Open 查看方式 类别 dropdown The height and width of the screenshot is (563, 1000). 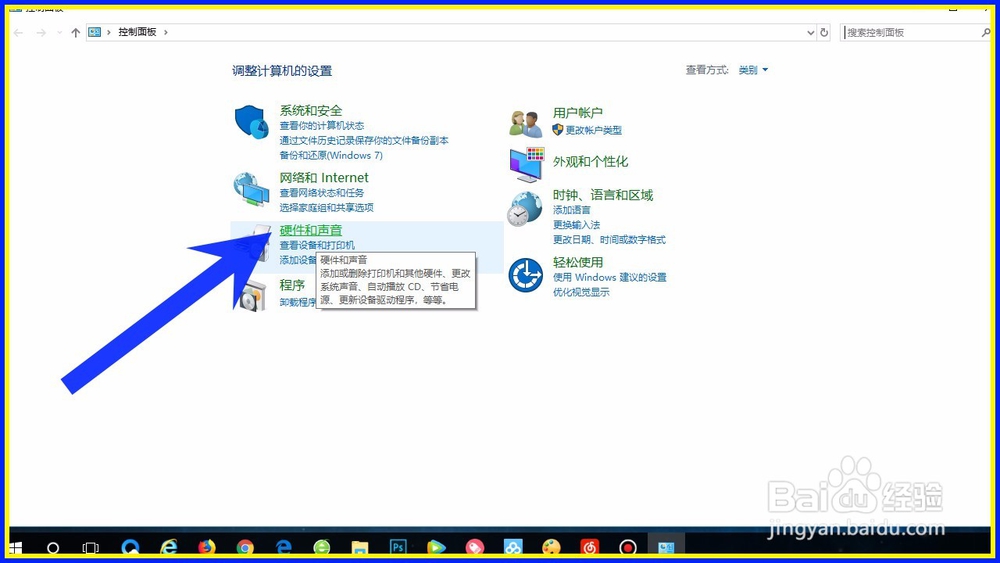click(753, 70)
